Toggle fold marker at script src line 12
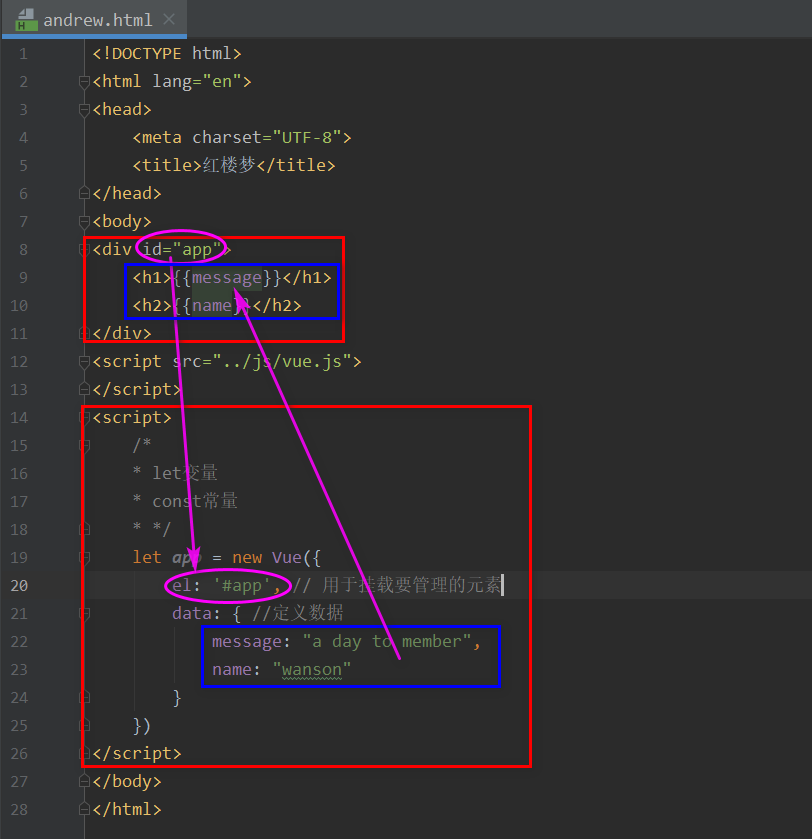 pos(84,362)
